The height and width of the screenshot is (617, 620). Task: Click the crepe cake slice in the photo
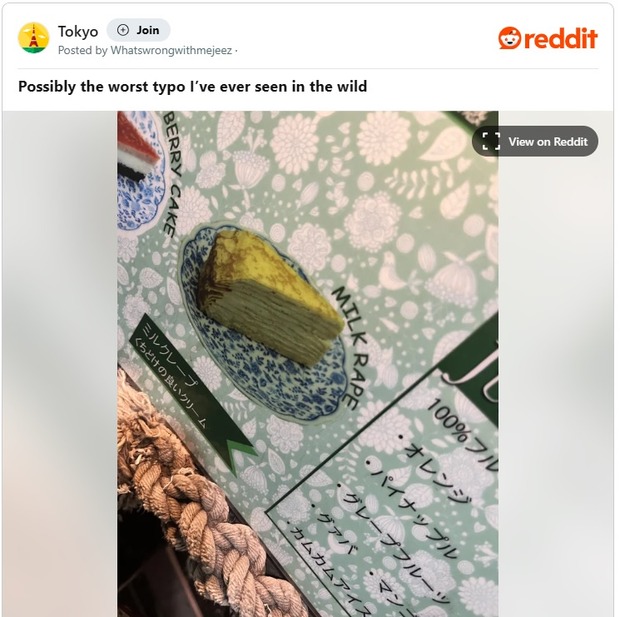tap(270, 296)
